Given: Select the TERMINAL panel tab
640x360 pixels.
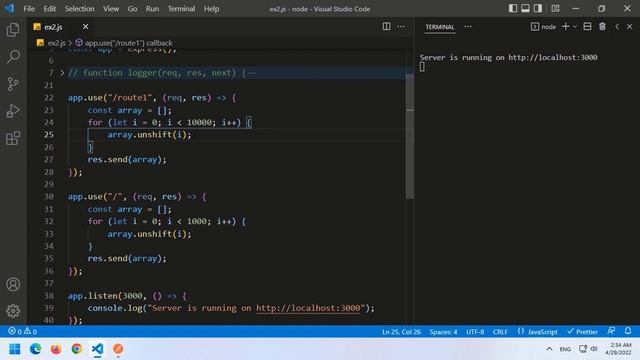Looking at the screenshot, I should pyautogui.click(x=440, y=27).
